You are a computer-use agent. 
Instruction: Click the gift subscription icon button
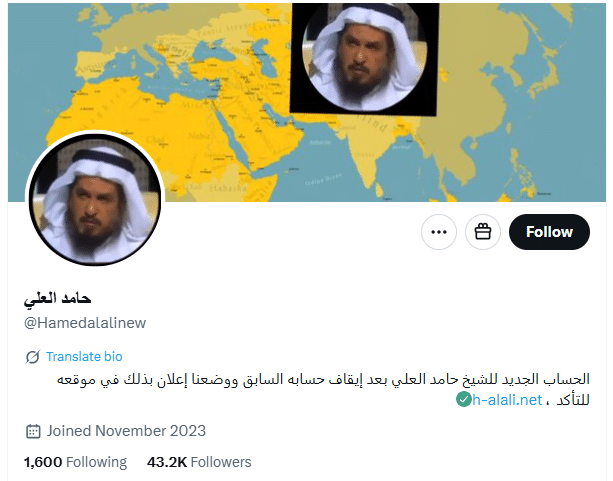coord(483,232)
